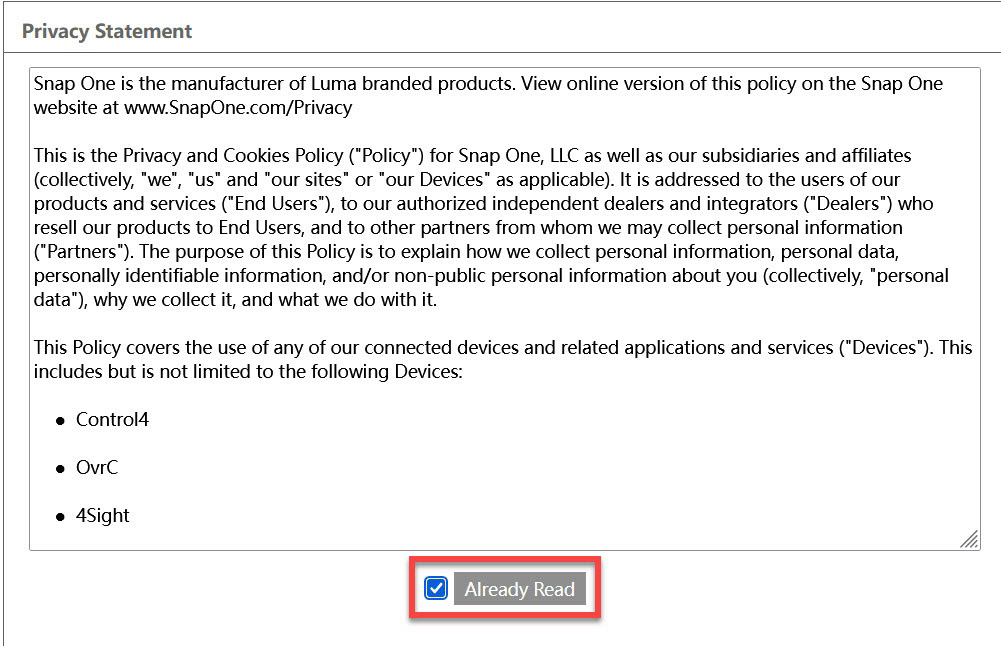Click the Control4 list item
The height and width of the screenshot is (646, 1001).
tap(112, 419)
